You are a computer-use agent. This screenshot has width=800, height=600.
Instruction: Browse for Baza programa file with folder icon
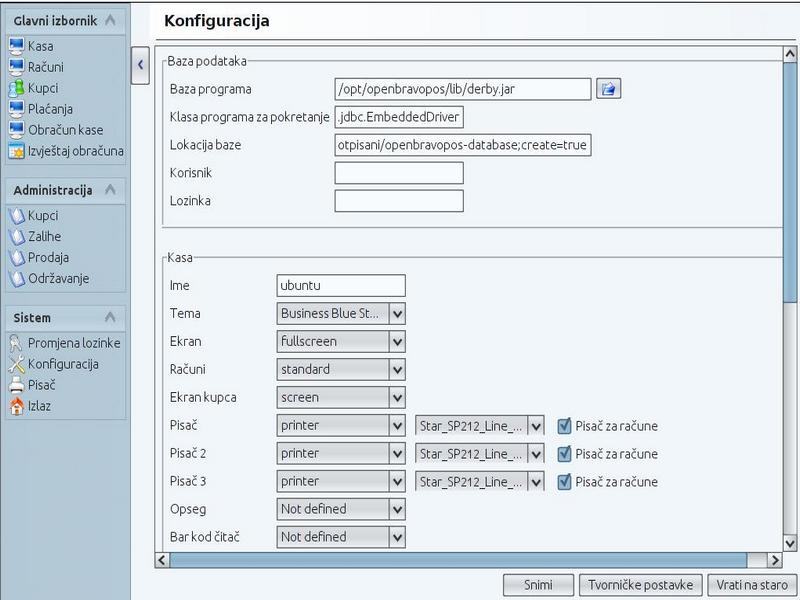[608, 89]
